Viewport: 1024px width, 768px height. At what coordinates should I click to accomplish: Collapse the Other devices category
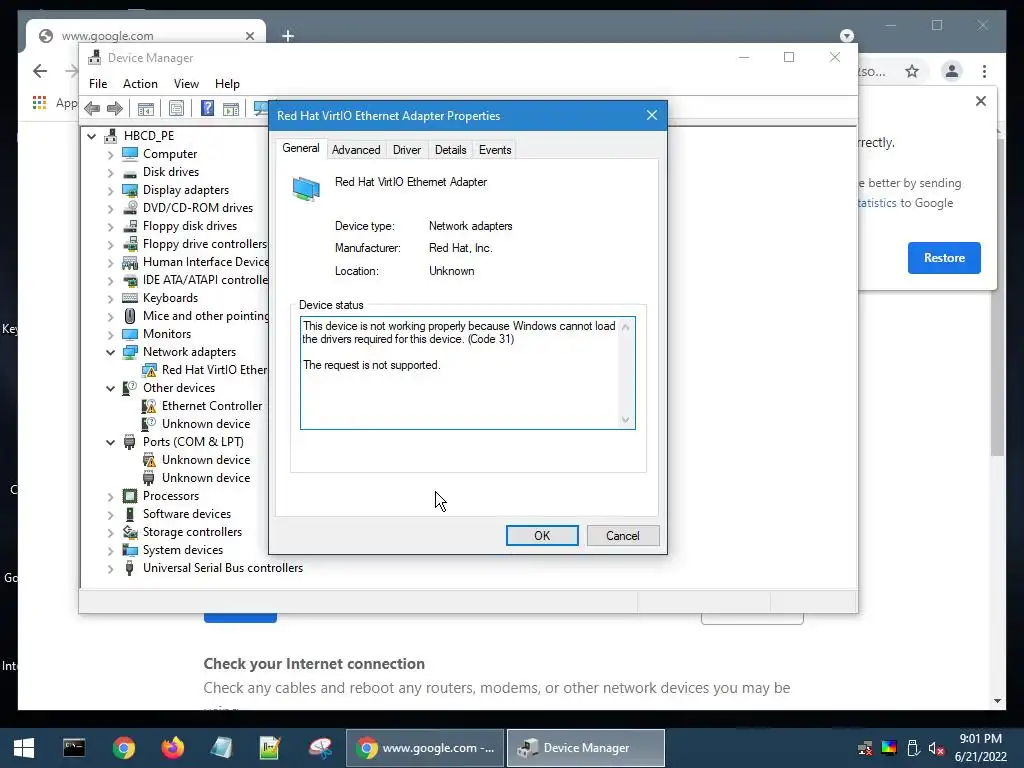coord(110,389)
